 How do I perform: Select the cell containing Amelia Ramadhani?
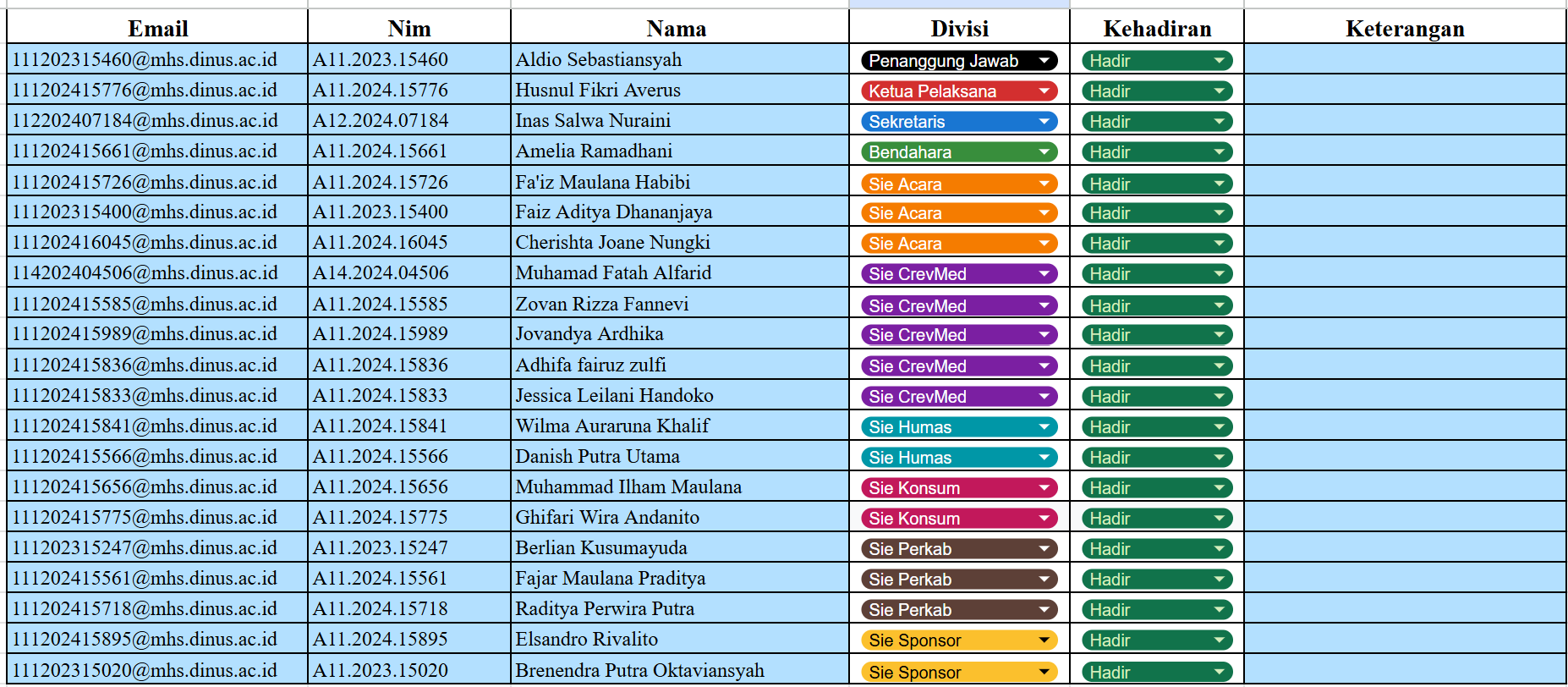pyautogui.click(x=680, y=151)
